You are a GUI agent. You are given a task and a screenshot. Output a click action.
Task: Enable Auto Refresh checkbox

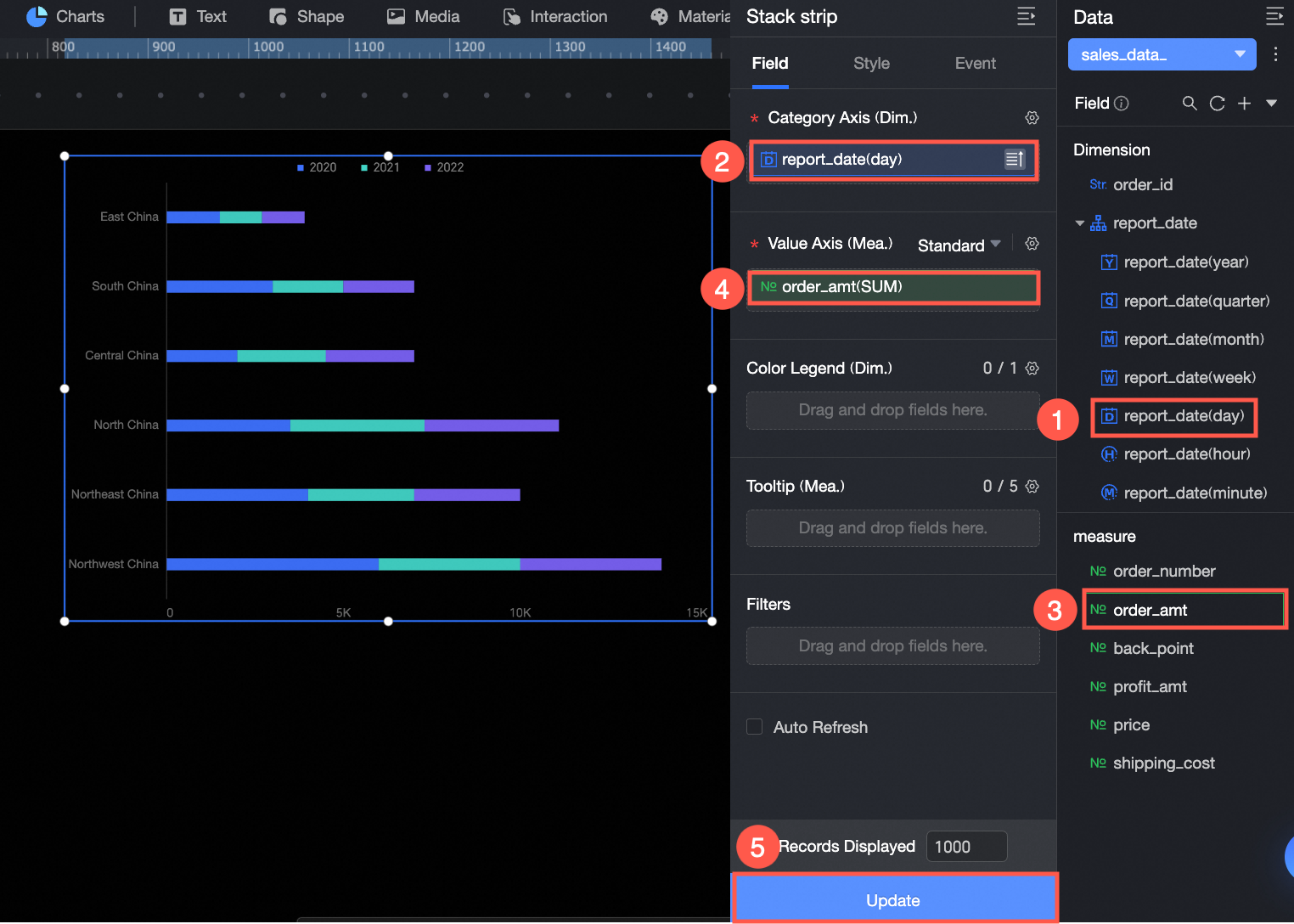pyautogui.click(x=754, y=727)
